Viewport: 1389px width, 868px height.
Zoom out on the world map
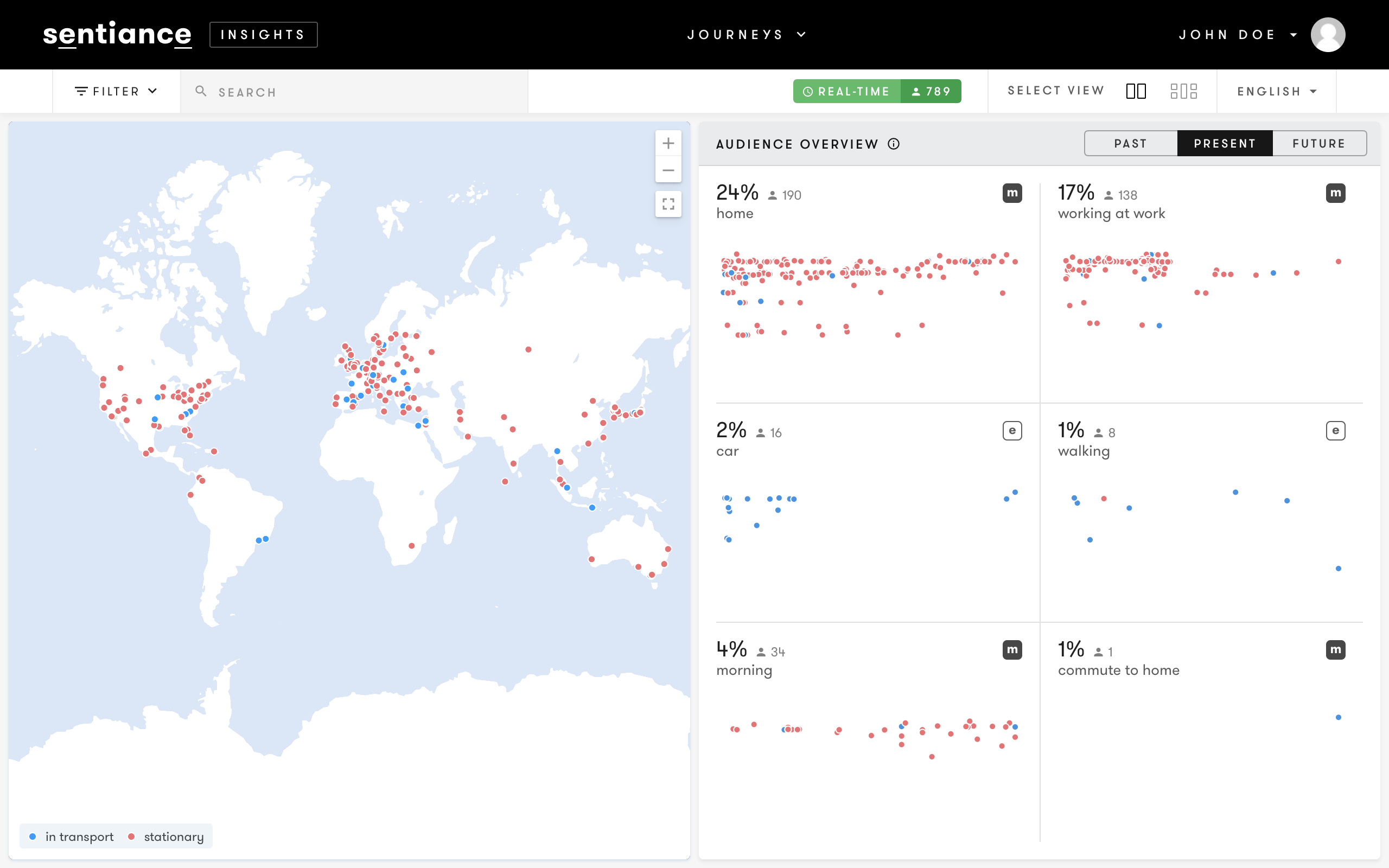click(668, 170)
